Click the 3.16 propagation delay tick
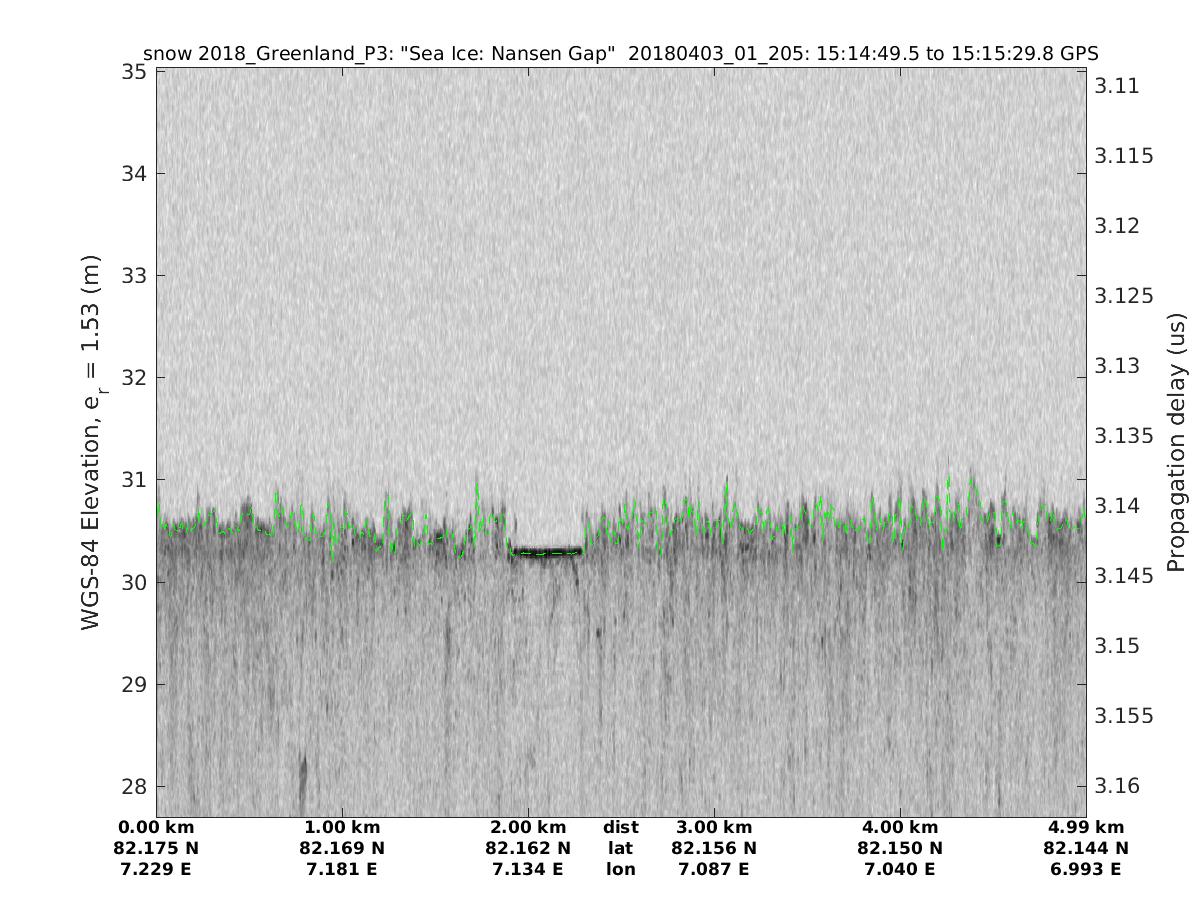Image resolution: width=1200 pixels, height=900 pixels. (1116, 786)
